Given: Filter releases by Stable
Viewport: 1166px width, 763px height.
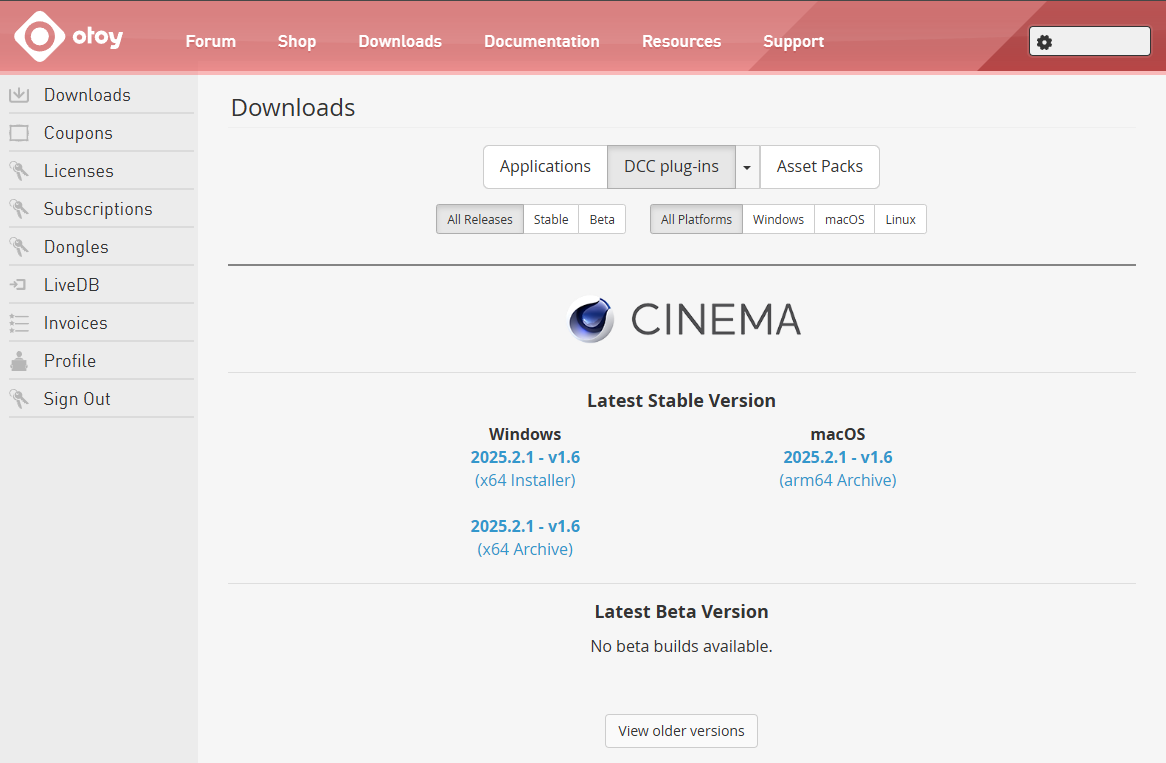Looking at the screenshot, I should coord(551,219).
